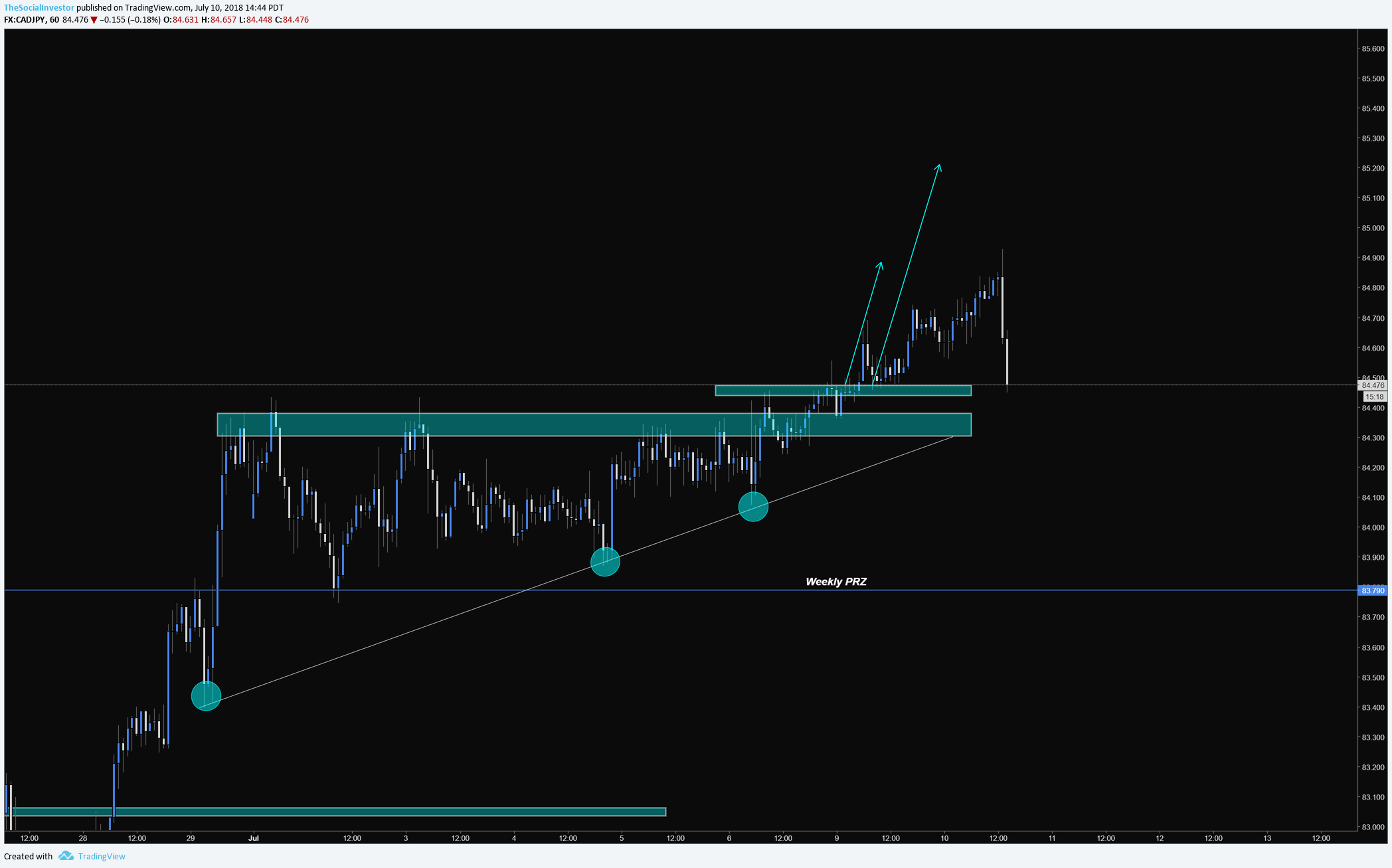Viewport: 1392px width, 868px height.
Task: Click the 84.300 price axis label
Action: click(x=1373, y=438)
